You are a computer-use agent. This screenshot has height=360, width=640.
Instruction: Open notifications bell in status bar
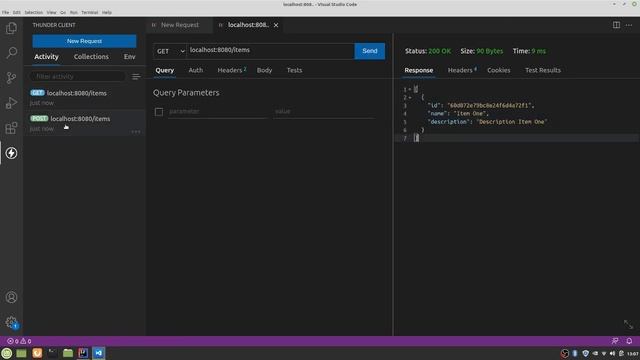pyautogui.click(x=629, y=341)
